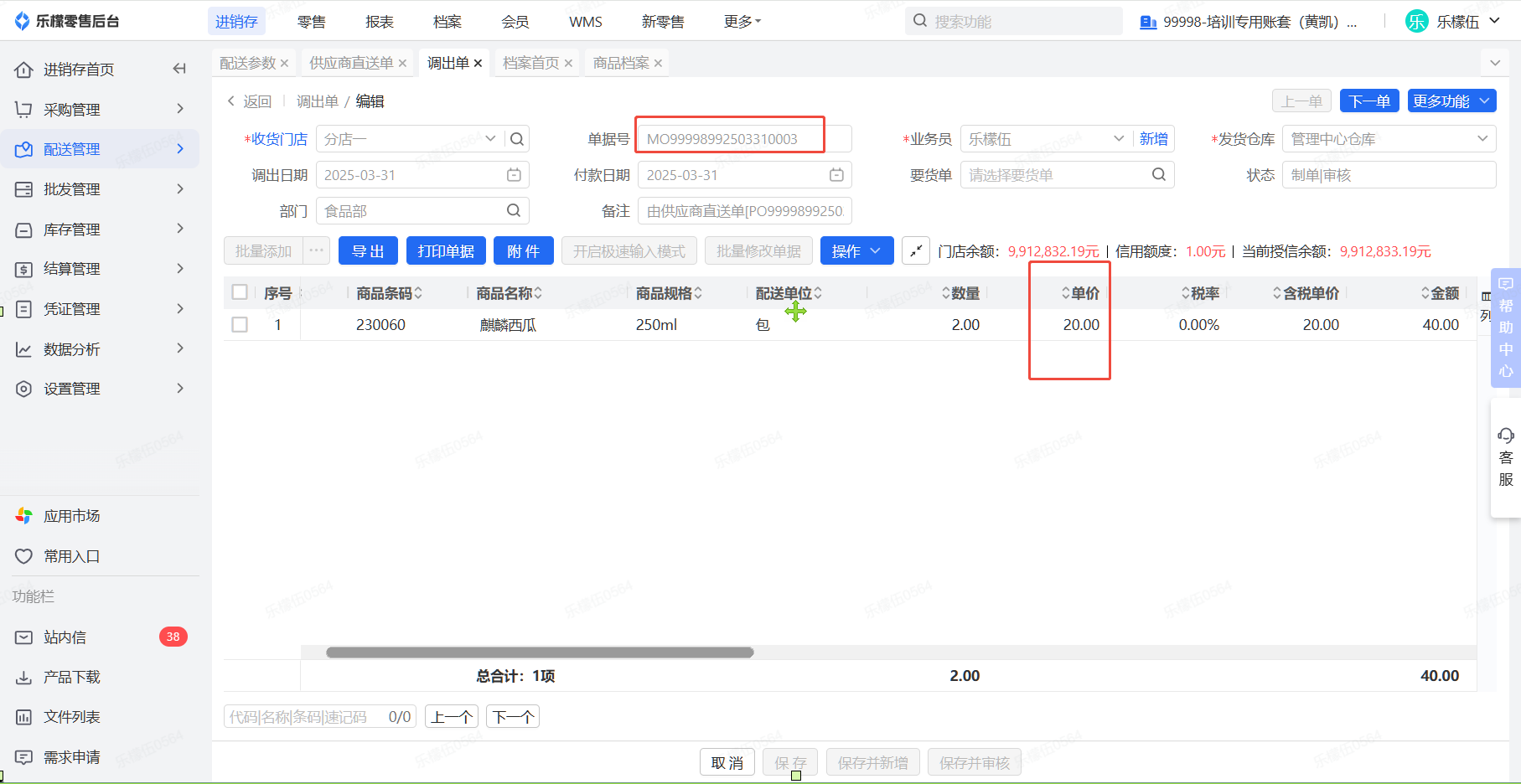The image size is (1521, 784).
Task: Close the 商品档案 tab
Action: click(x=658, y=63)
